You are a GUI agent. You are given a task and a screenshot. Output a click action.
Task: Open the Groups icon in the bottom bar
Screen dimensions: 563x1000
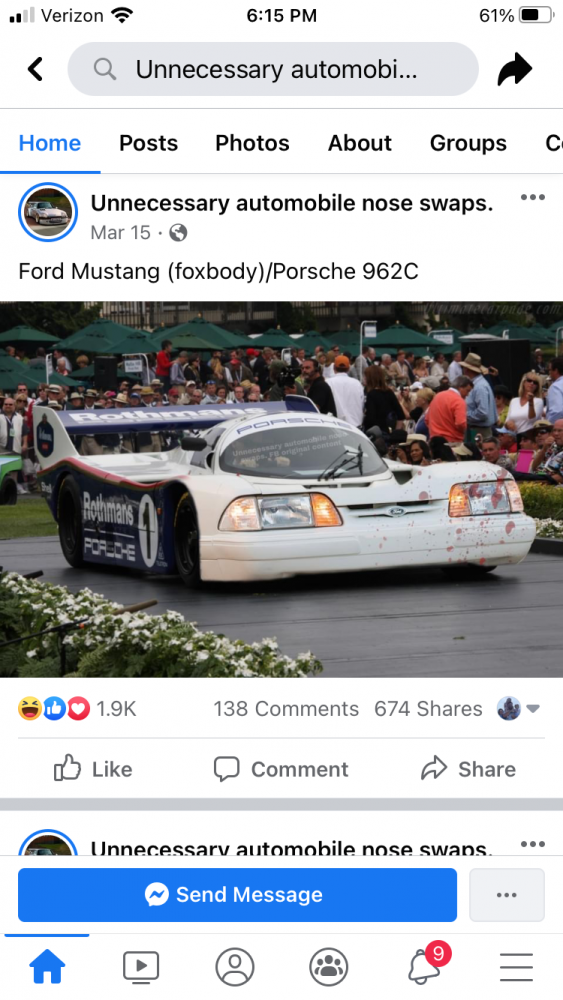coord(328,967)
